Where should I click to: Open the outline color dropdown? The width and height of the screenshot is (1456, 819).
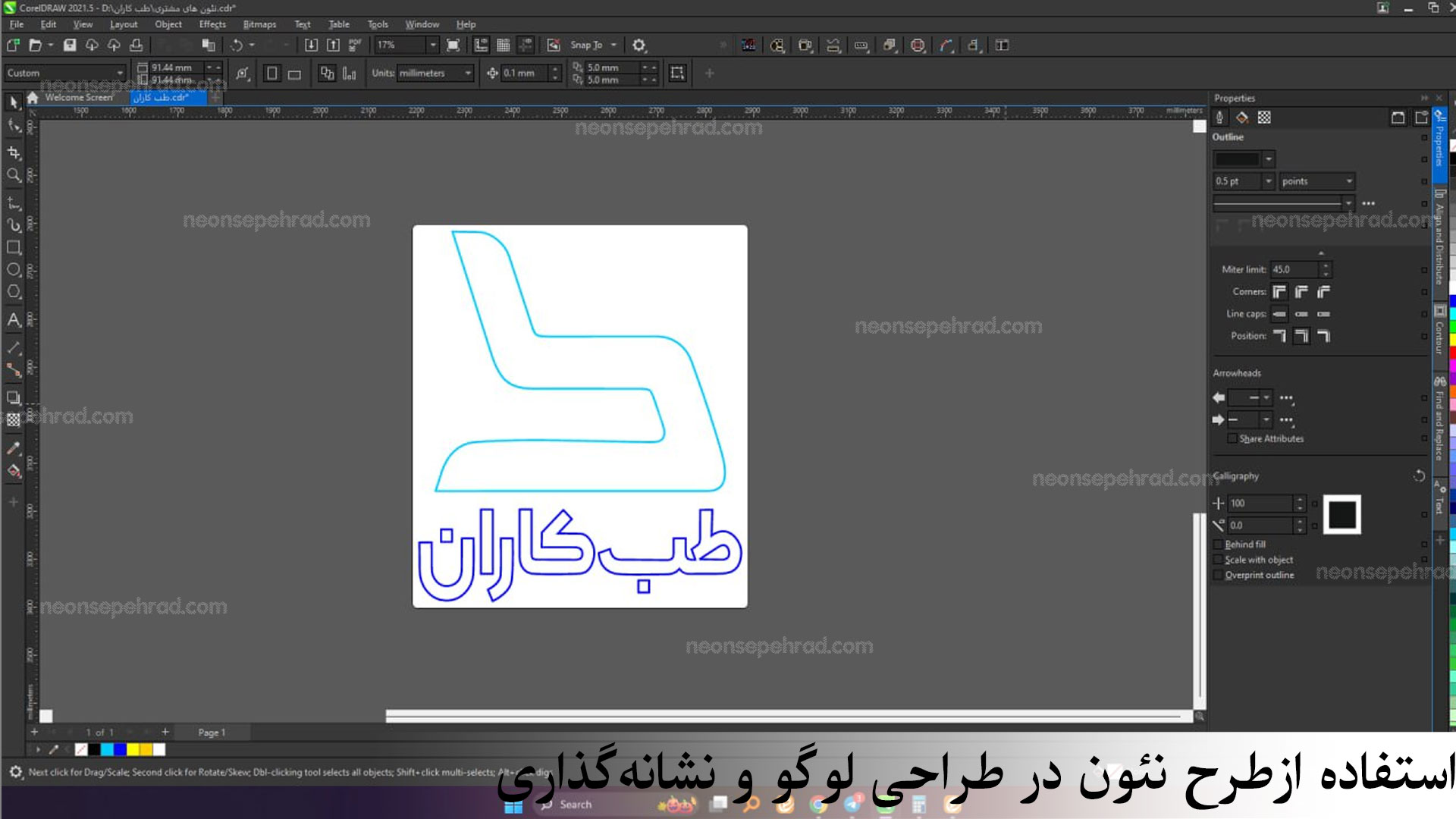(x=1269, y=159)
